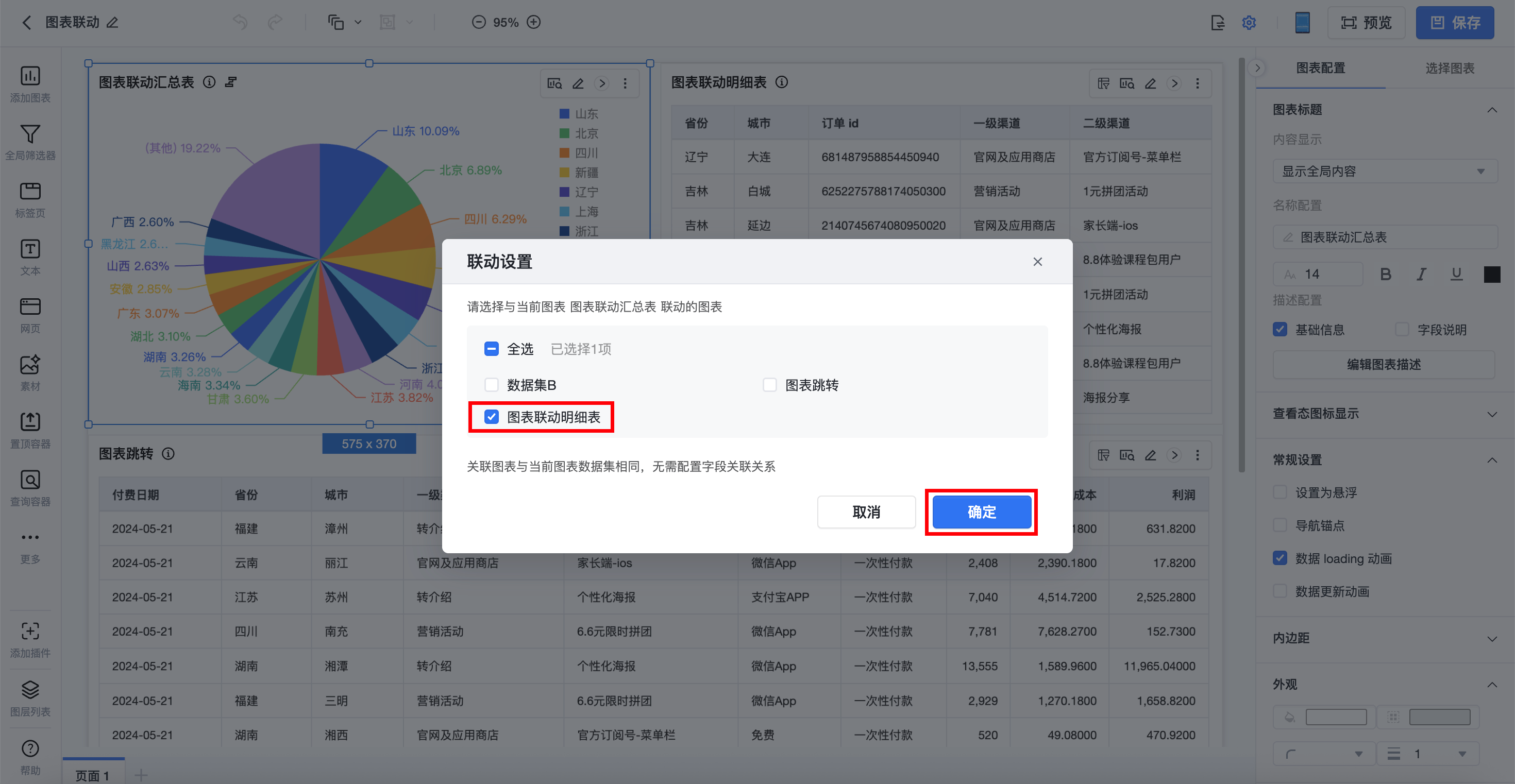Viewport: 1515px width, 784px height.
Task: Click the black title color swatch
Action: (x=1491, y=274)
